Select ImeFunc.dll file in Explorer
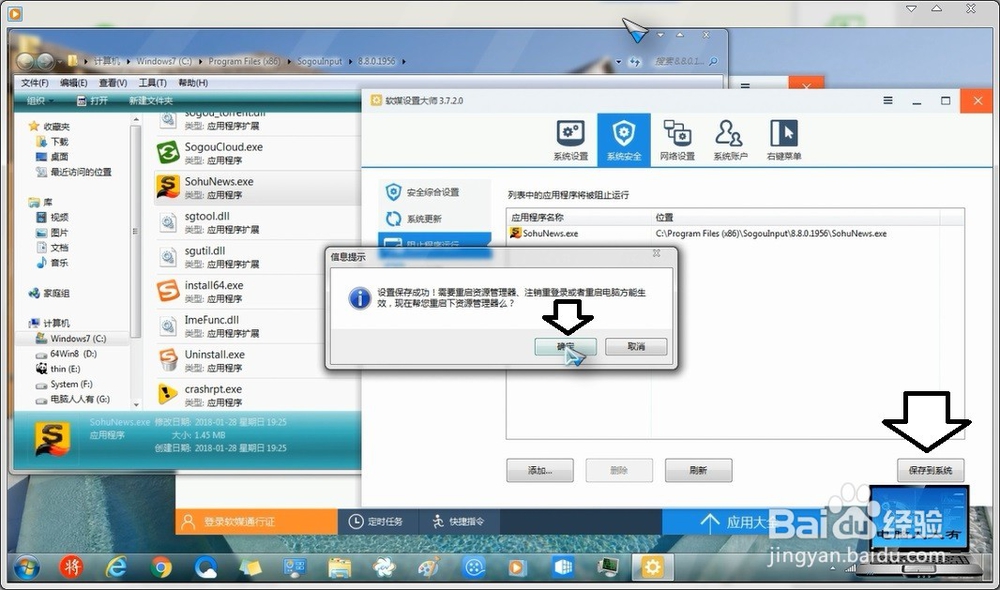The height and width of the screenshot is (590, 1000). coord(258,326)
